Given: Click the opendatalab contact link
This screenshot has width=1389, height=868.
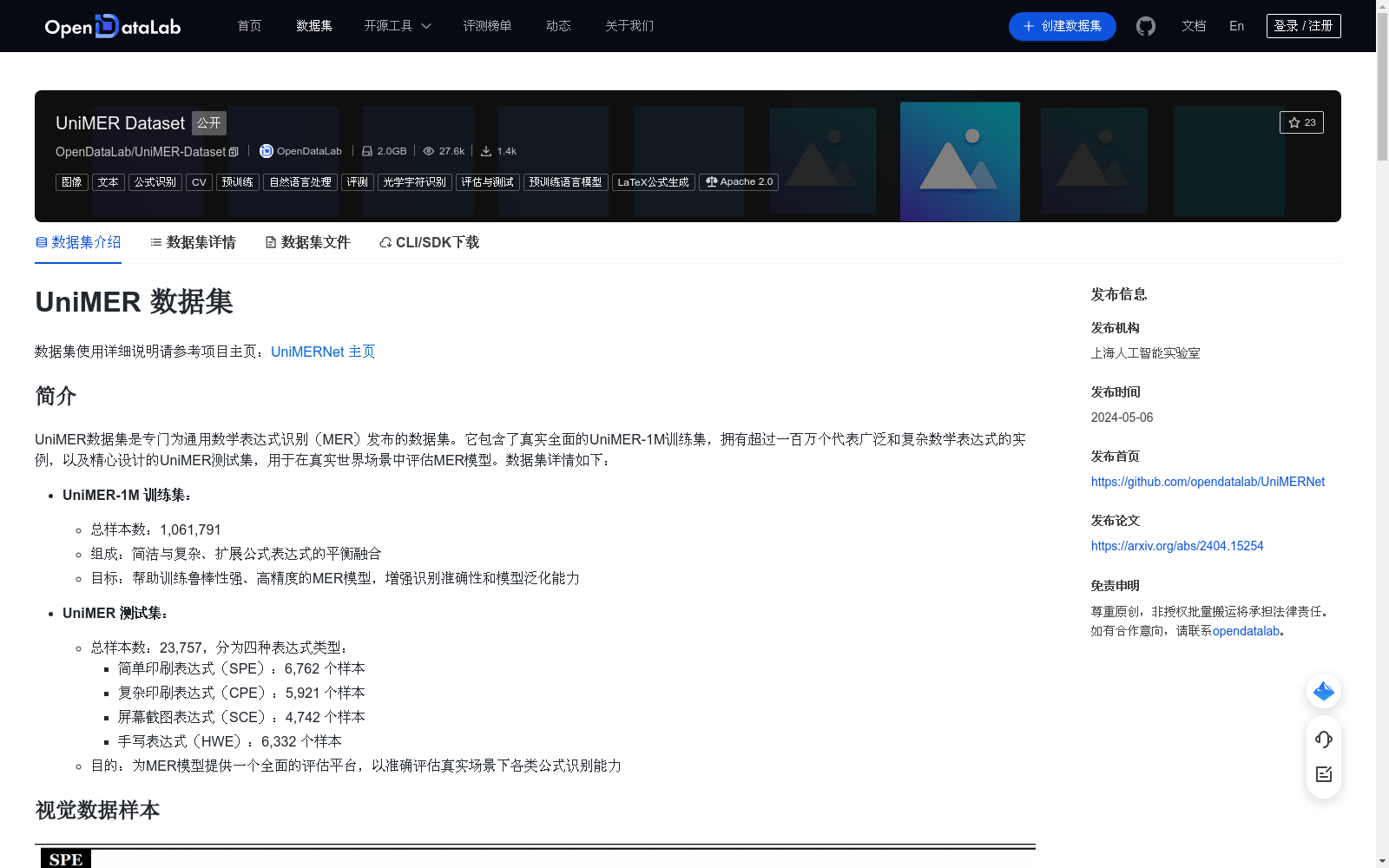Looking at the screenshot, I should 1246,631.
